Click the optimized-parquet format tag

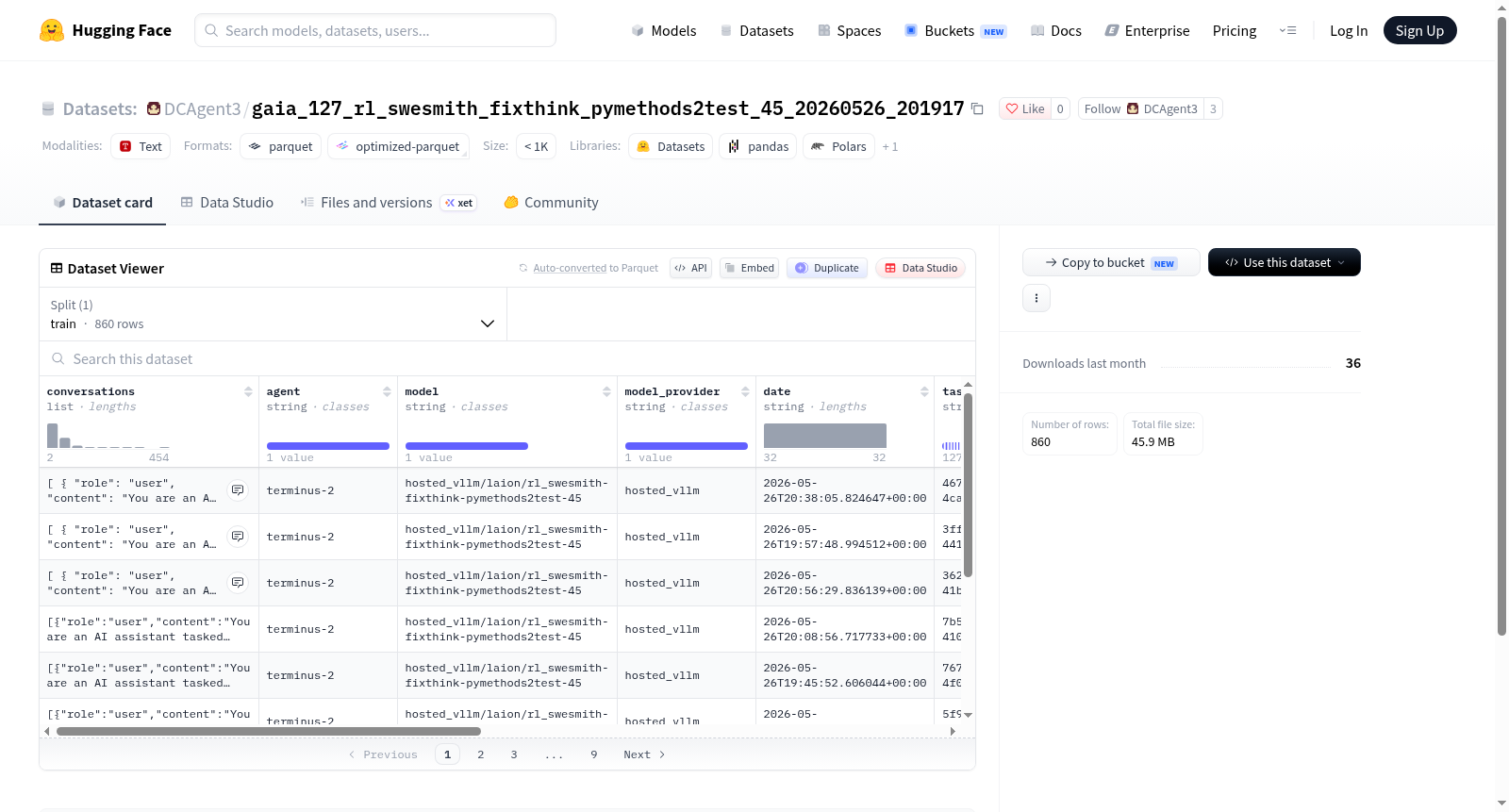pos(398,146)
